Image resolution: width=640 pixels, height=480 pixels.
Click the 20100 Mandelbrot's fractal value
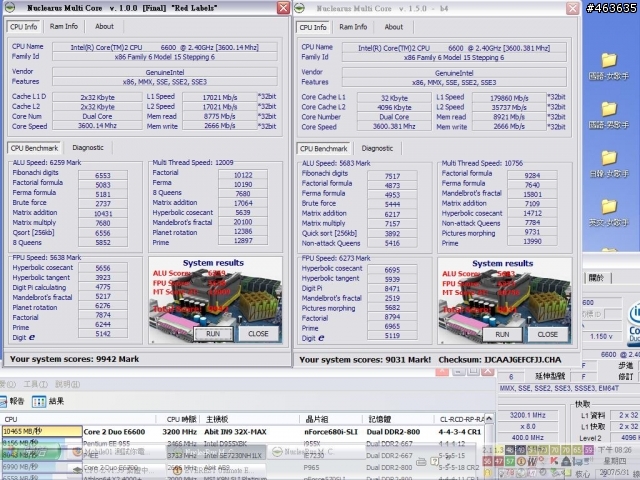(242, 222)
